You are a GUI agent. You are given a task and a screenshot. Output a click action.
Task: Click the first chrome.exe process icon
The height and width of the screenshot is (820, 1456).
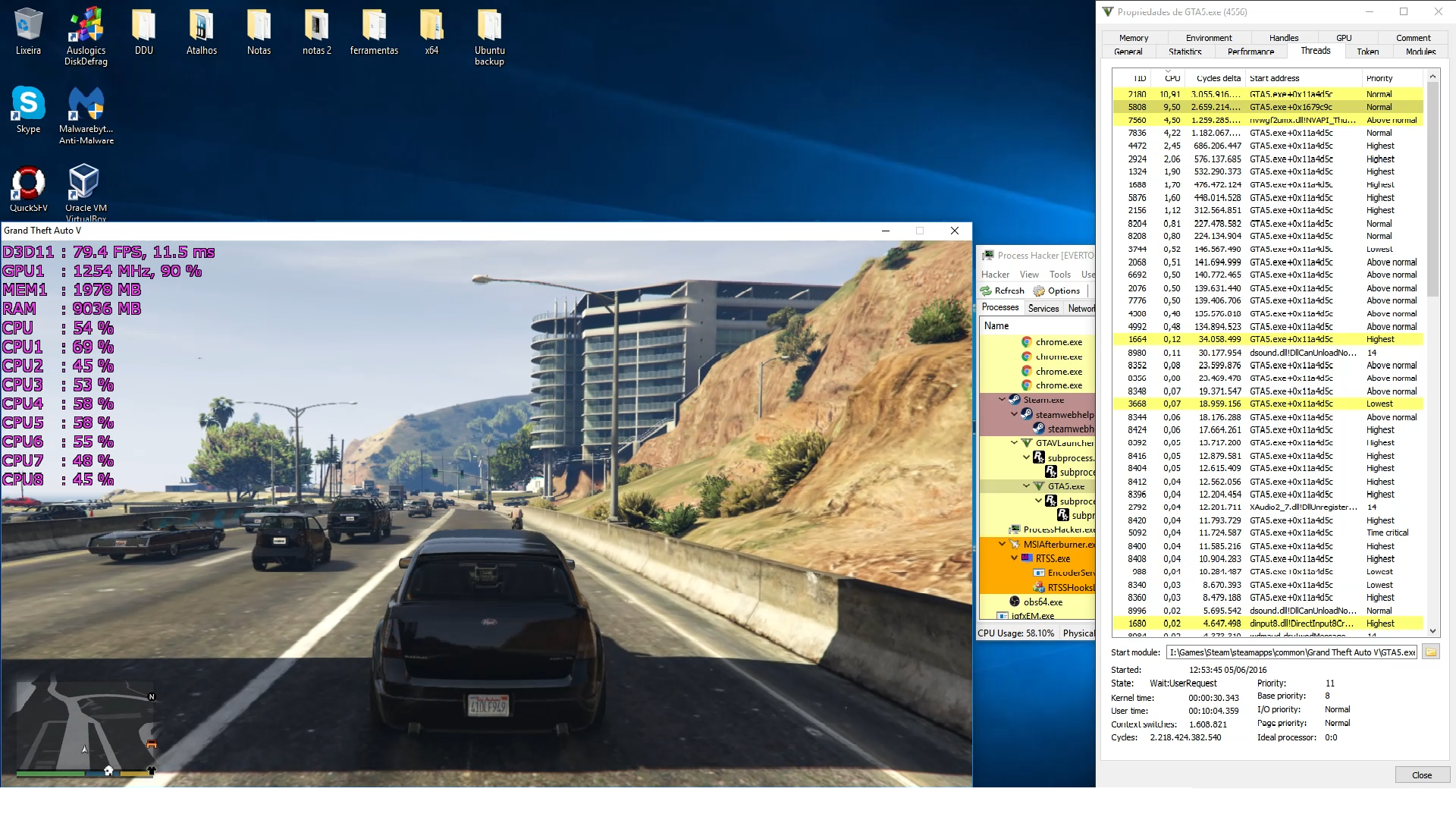point(1027,342)
